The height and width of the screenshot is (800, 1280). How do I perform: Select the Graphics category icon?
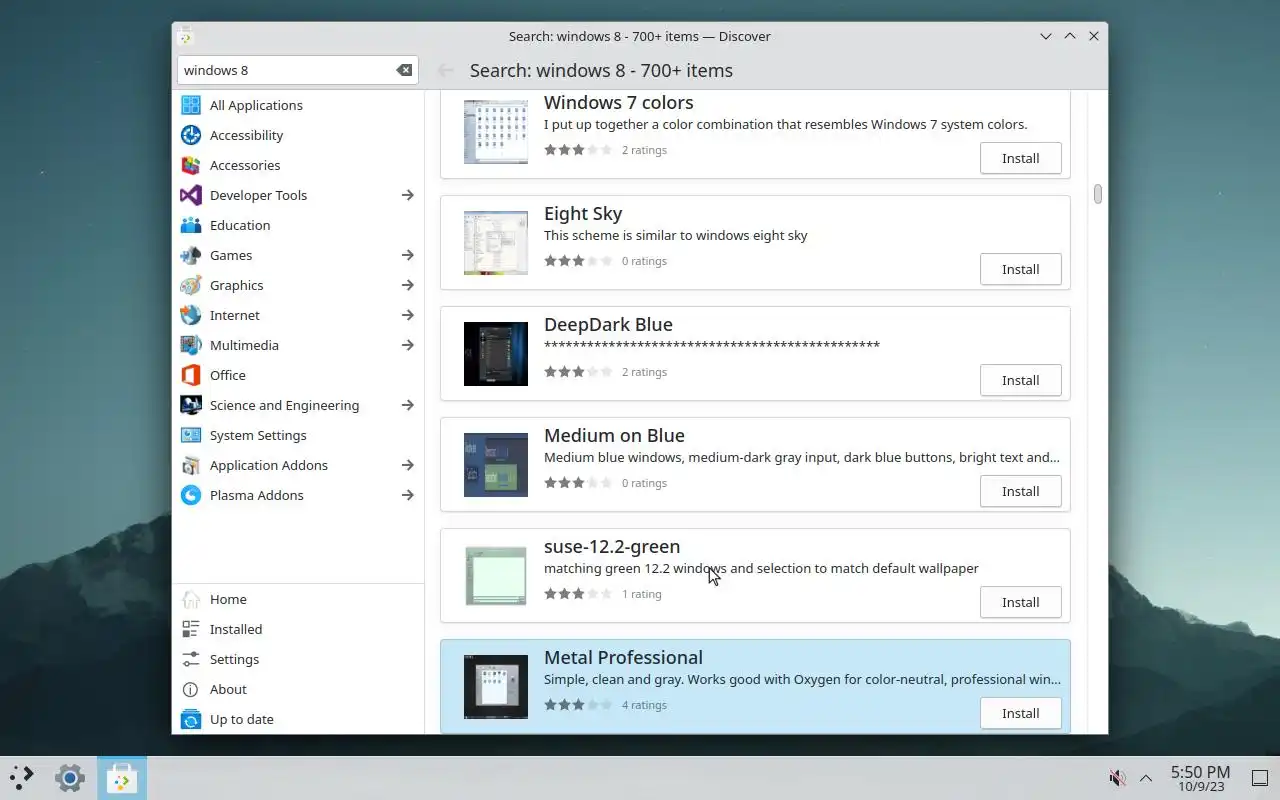coord(191,285)
